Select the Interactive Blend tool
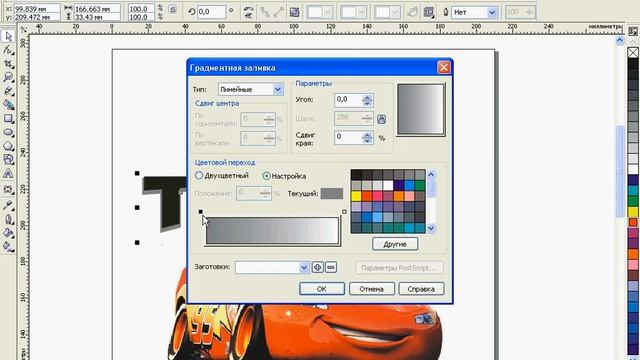 click(8, 189)
